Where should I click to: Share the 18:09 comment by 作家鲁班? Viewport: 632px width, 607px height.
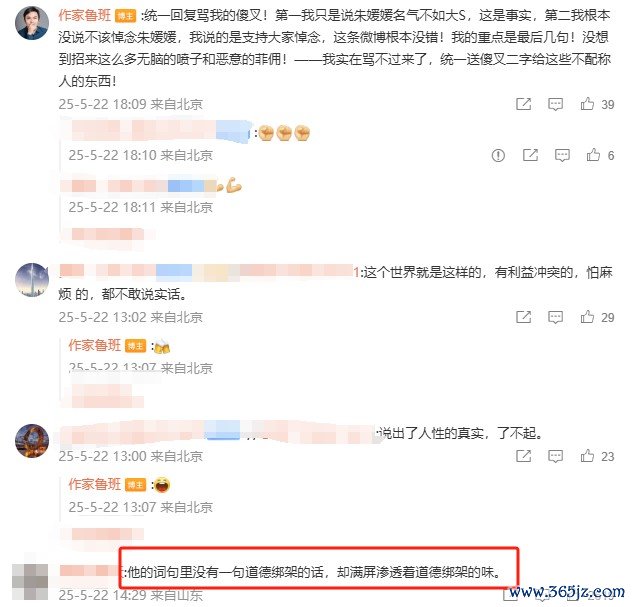click(x=524, y=104)
